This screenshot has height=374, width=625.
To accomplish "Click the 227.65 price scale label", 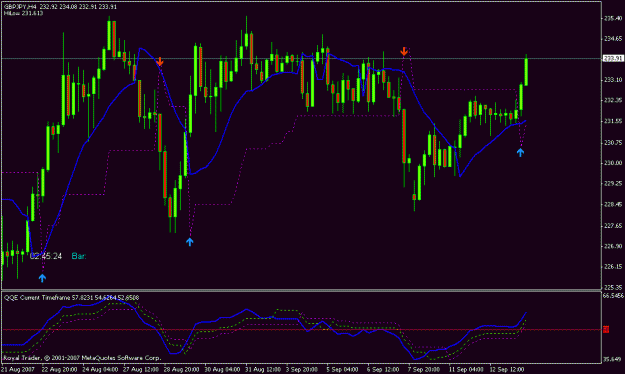I will 613,226.
